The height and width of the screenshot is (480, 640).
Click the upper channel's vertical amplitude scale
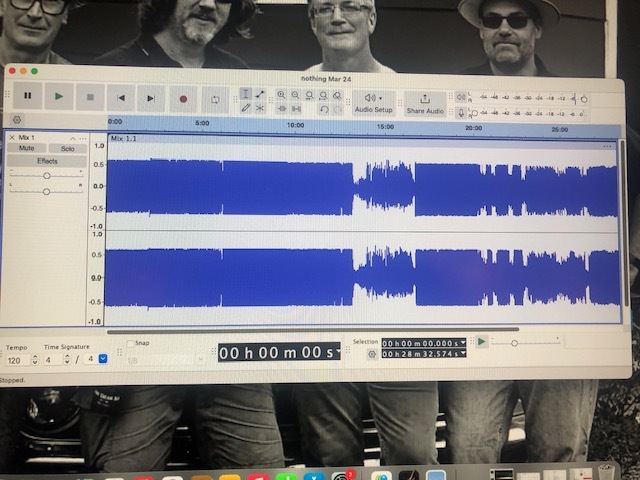point(98,187)
